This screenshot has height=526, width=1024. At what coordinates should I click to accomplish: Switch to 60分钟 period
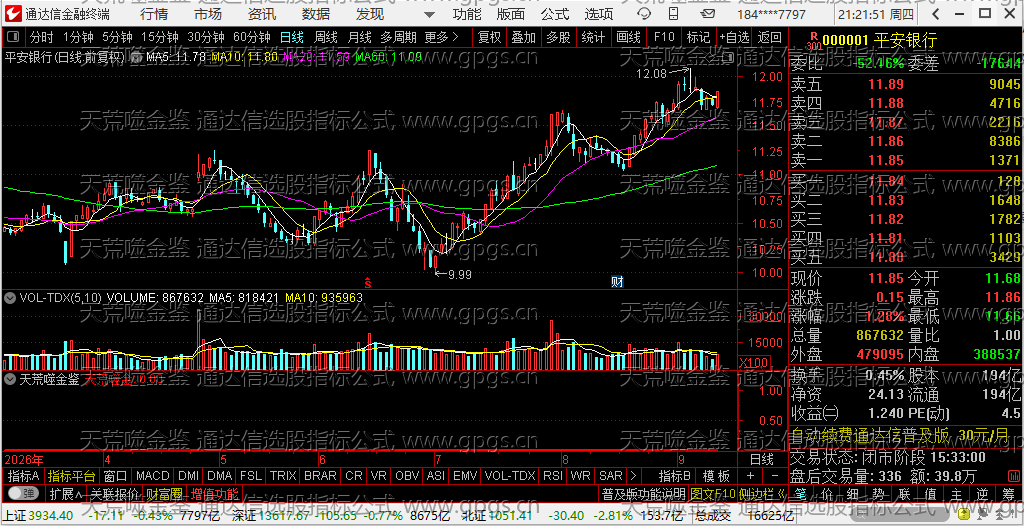[x=251, y=37]
